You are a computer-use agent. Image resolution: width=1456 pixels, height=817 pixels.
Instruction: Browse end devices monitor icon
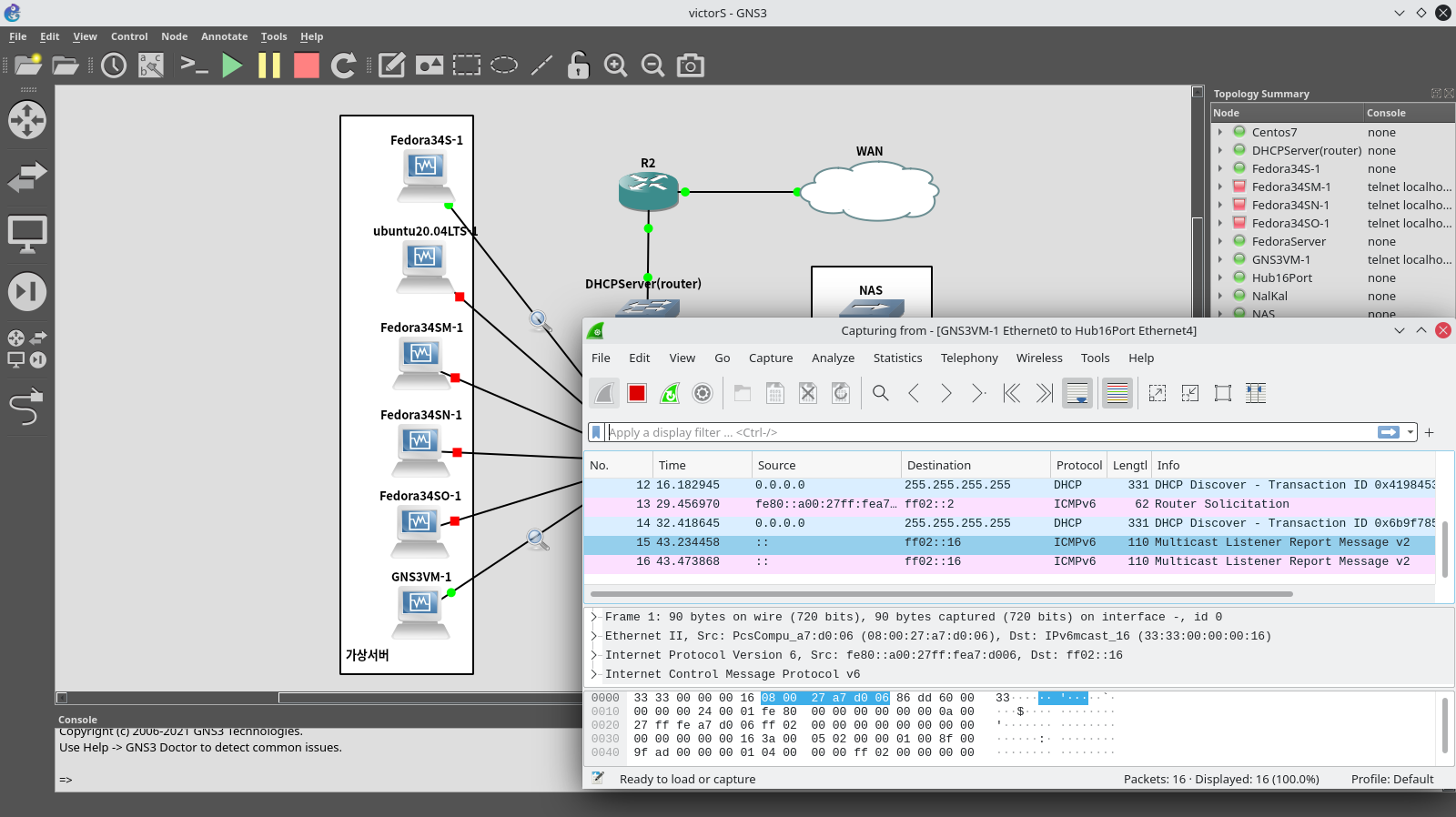tap(27, 235)
